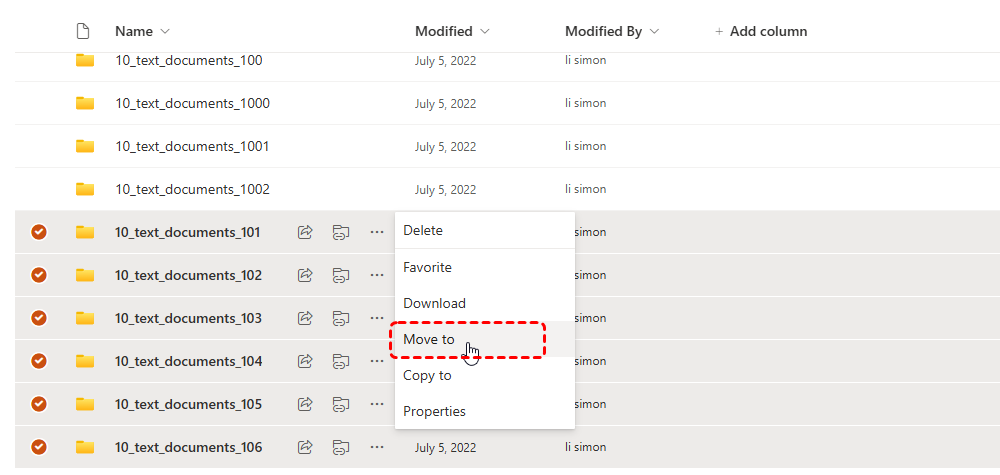
Task: Share the 10_text_documents_104 folder
Action: pos(306,361)
